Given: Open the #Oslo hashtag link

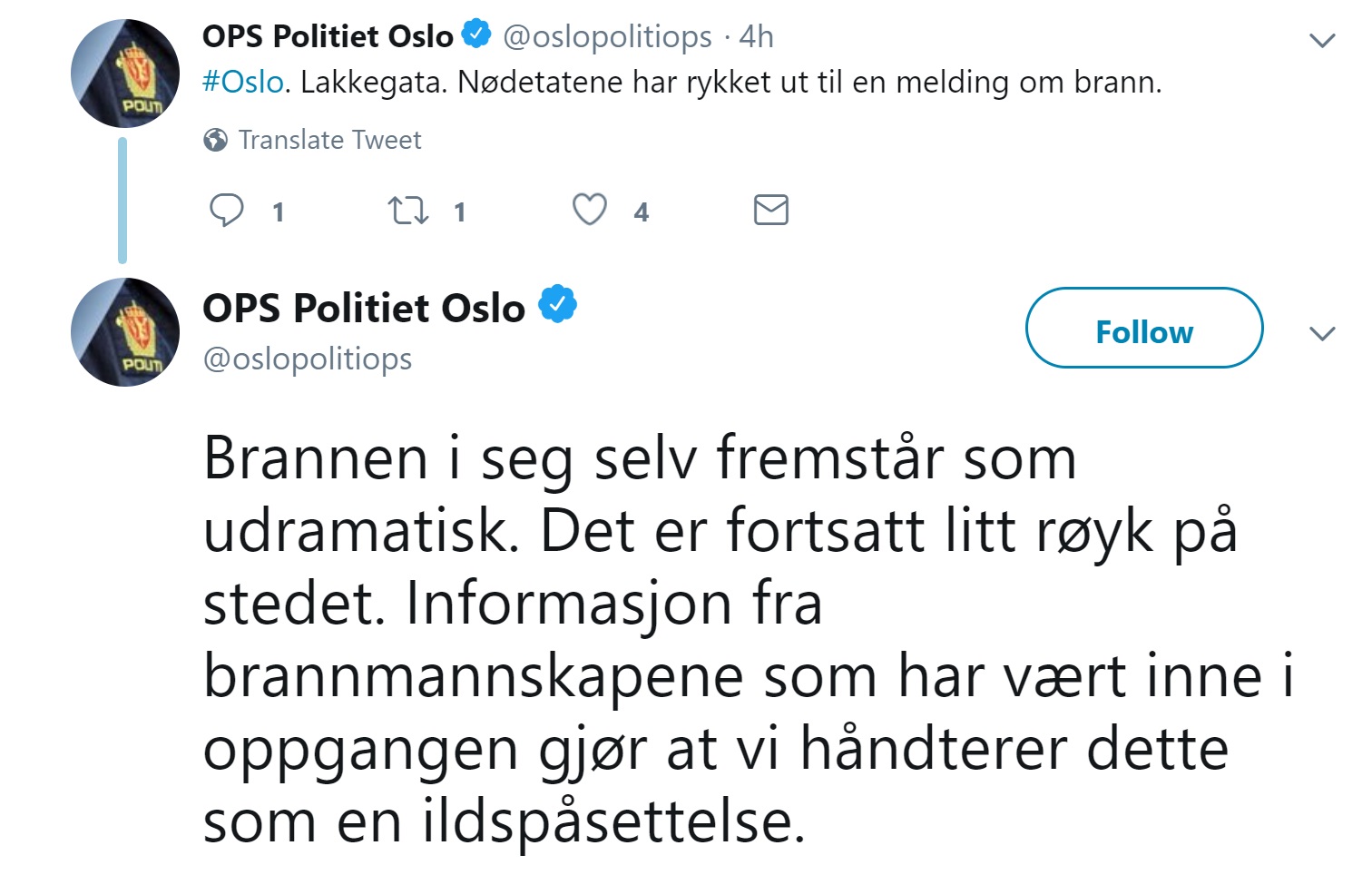Looking at the screenshot, I should (x=243, y=83).
